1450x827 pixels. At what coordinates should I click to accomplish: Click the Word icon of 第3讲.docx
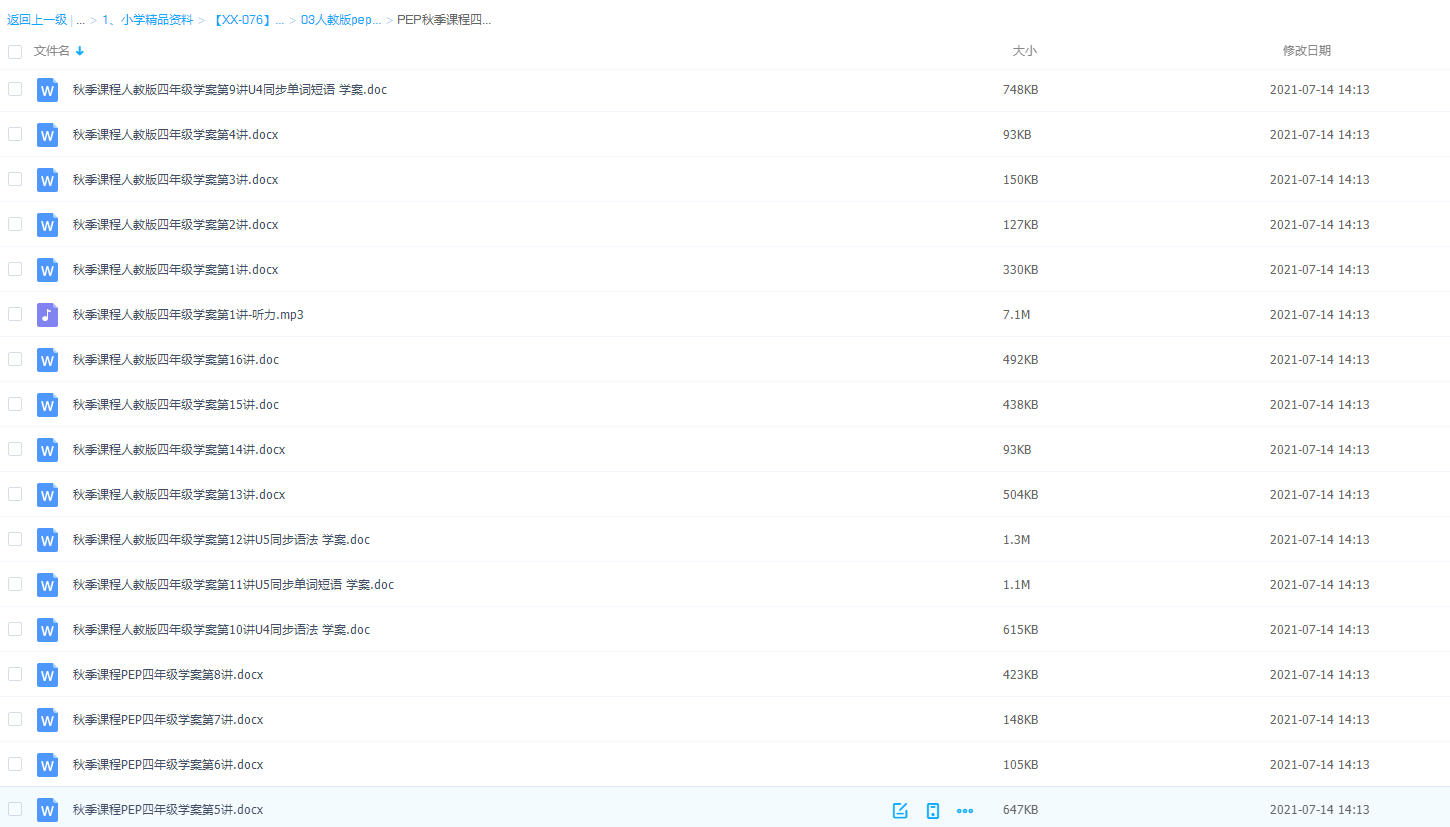47,180
